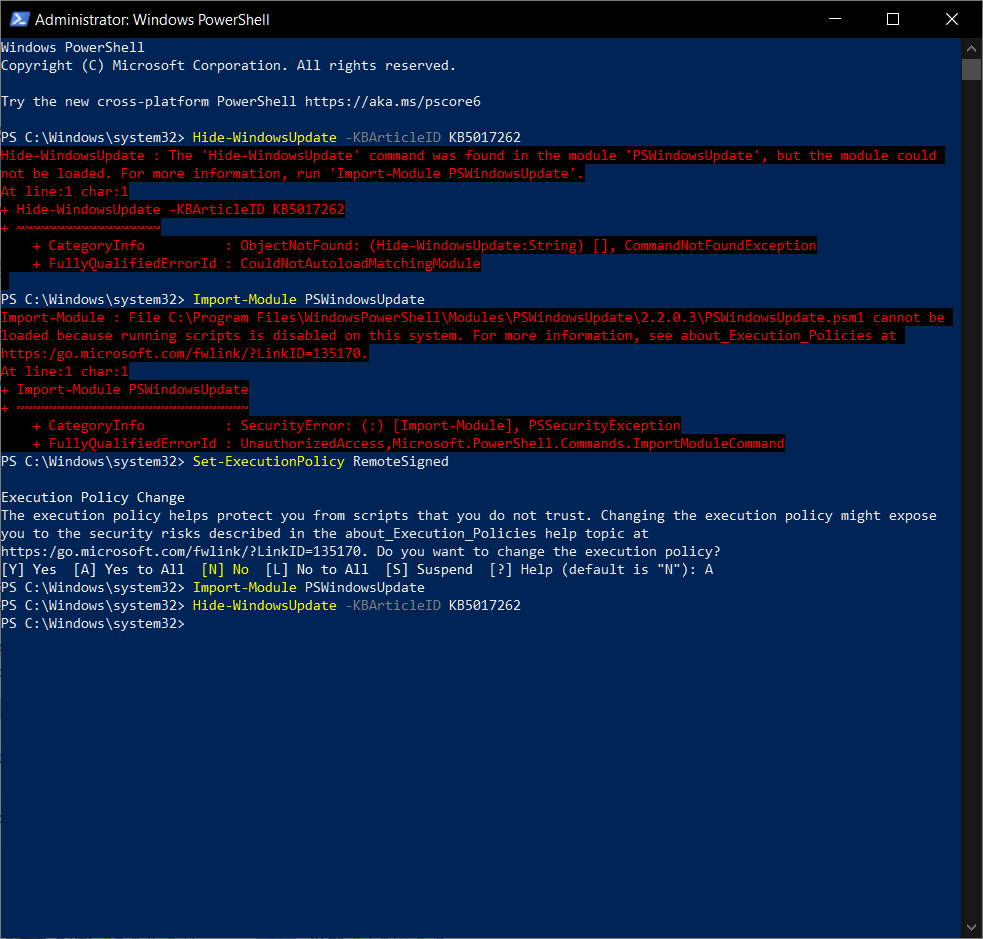
Task: Click the '[N] No' option text
Action: pos(225,570)
